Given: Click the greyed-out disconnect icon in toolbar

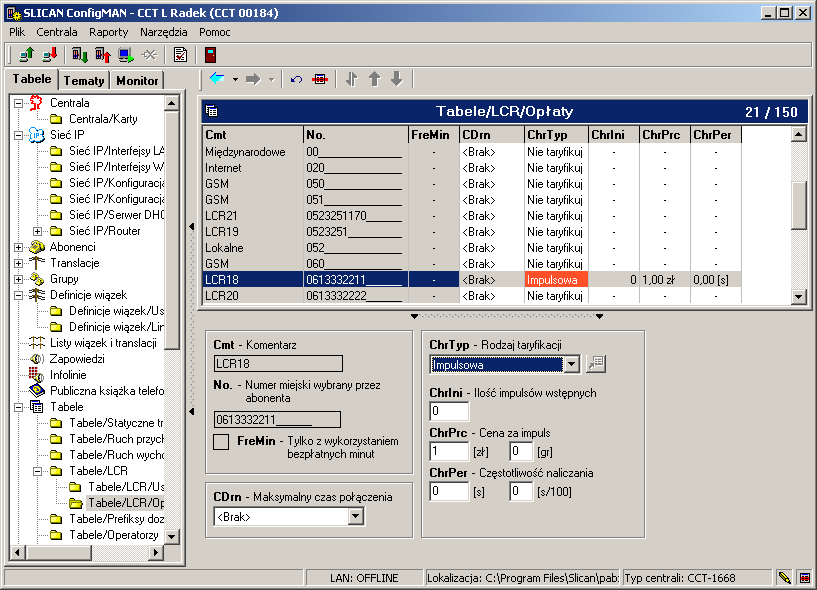Looking at the screenshot, I should coord(149,54).
